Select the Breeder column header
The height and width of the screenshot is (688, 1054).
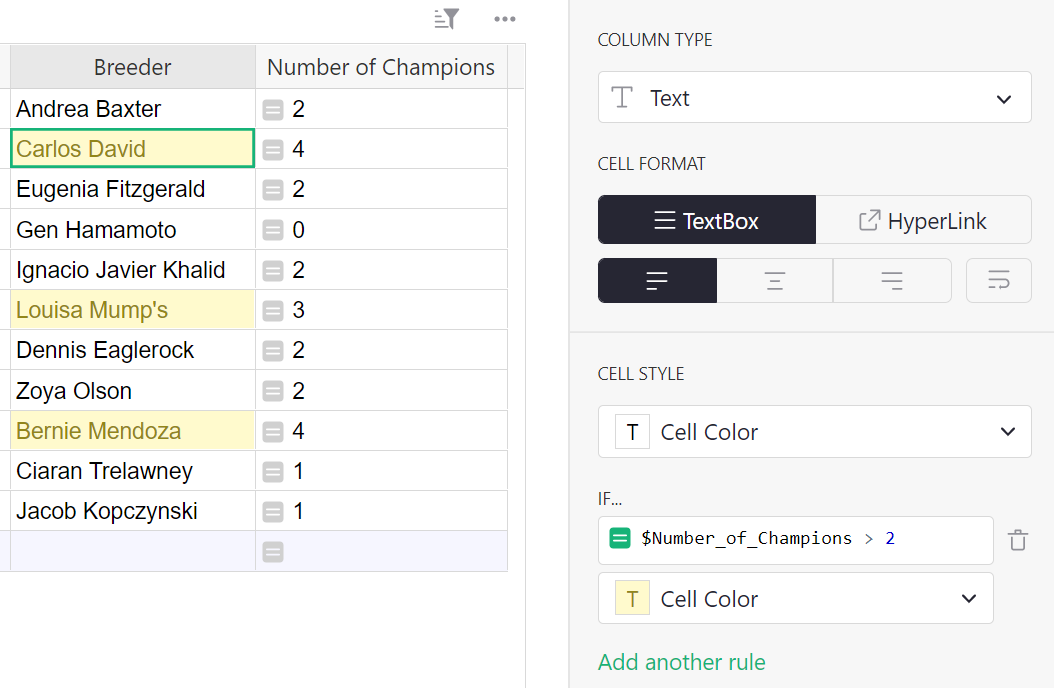130,66
